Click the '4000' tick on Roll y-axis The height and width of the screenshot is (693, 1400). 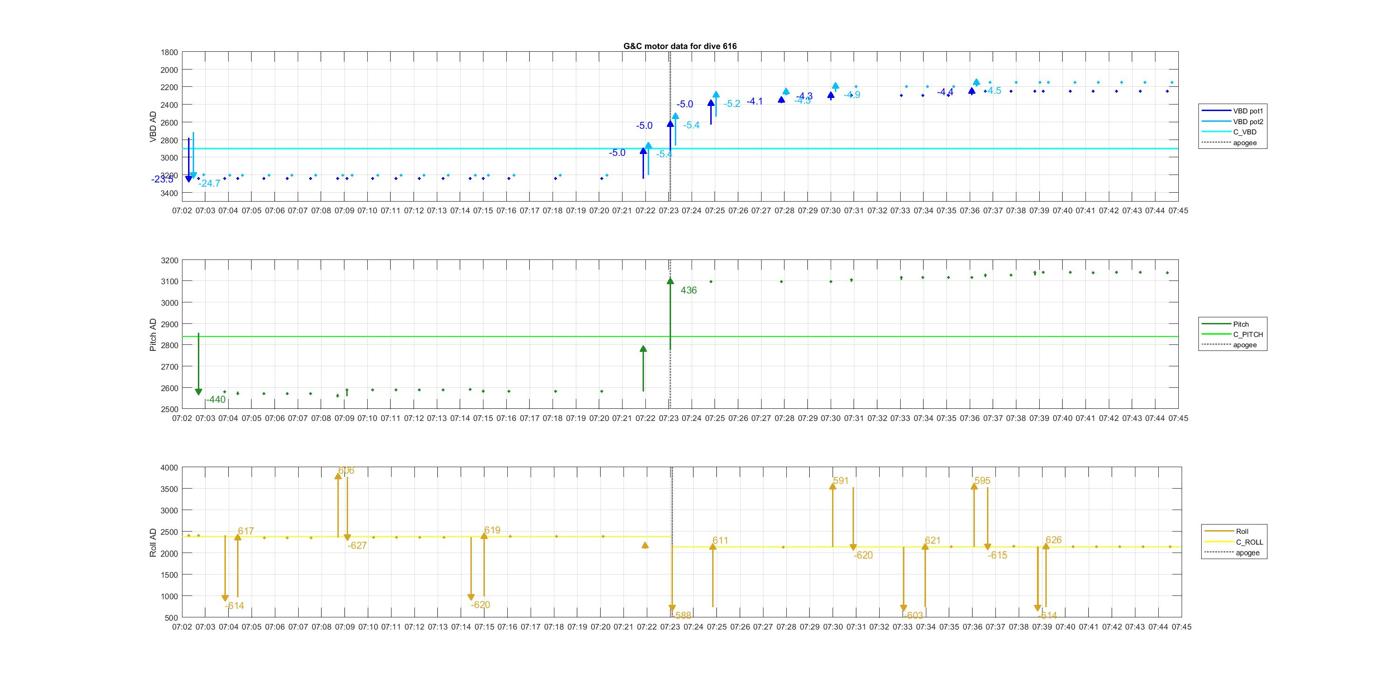[169, 468]
